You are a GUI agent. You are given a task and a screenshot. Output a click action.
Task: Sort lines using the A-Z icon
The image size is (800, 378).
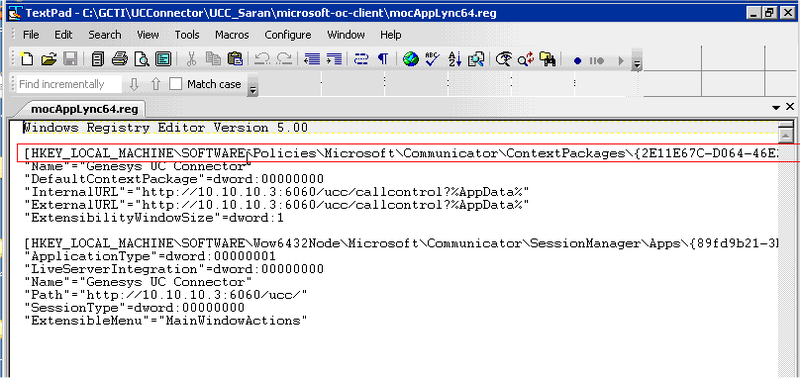454,60
